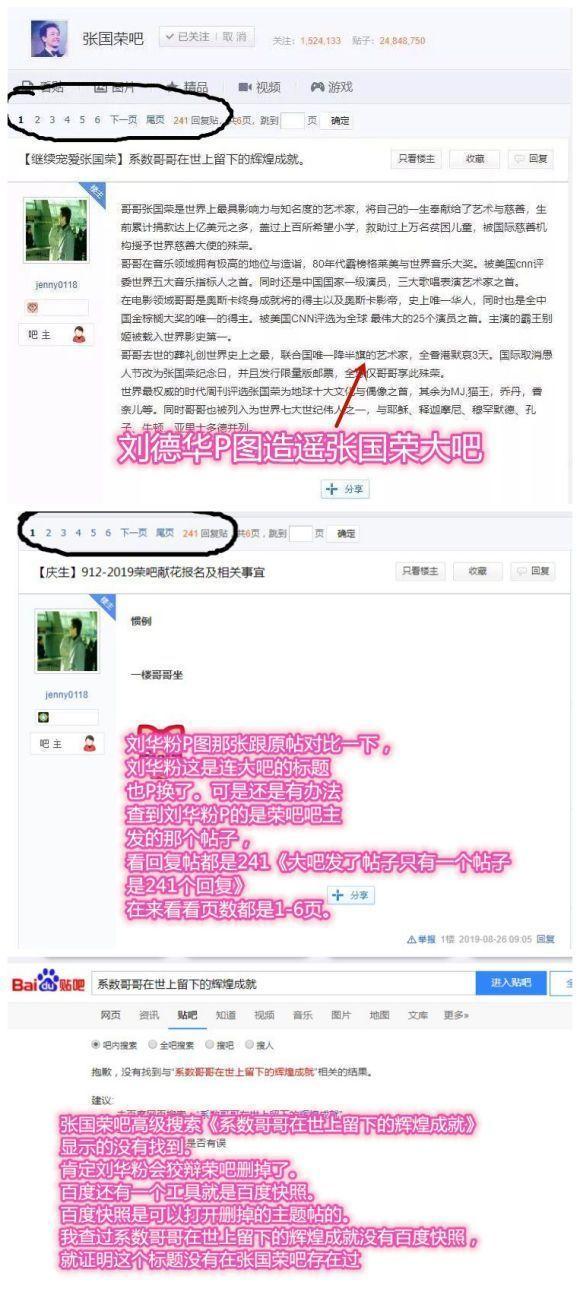Select the 全吧搜索 radio option
This screenshot has width=580, height=1295.
[x=153, y=1044]
